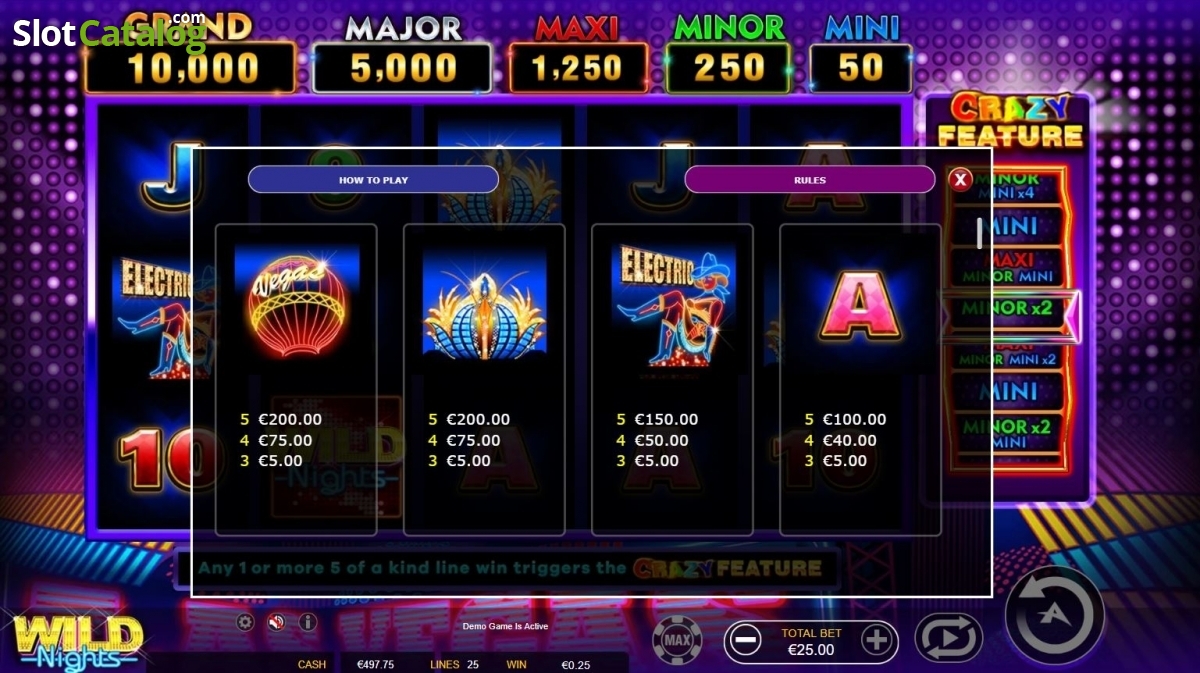Screen dimensions: 1200x673
Task: Click the MAJOR 5,000 jackpot display
Action: [403, 55]
